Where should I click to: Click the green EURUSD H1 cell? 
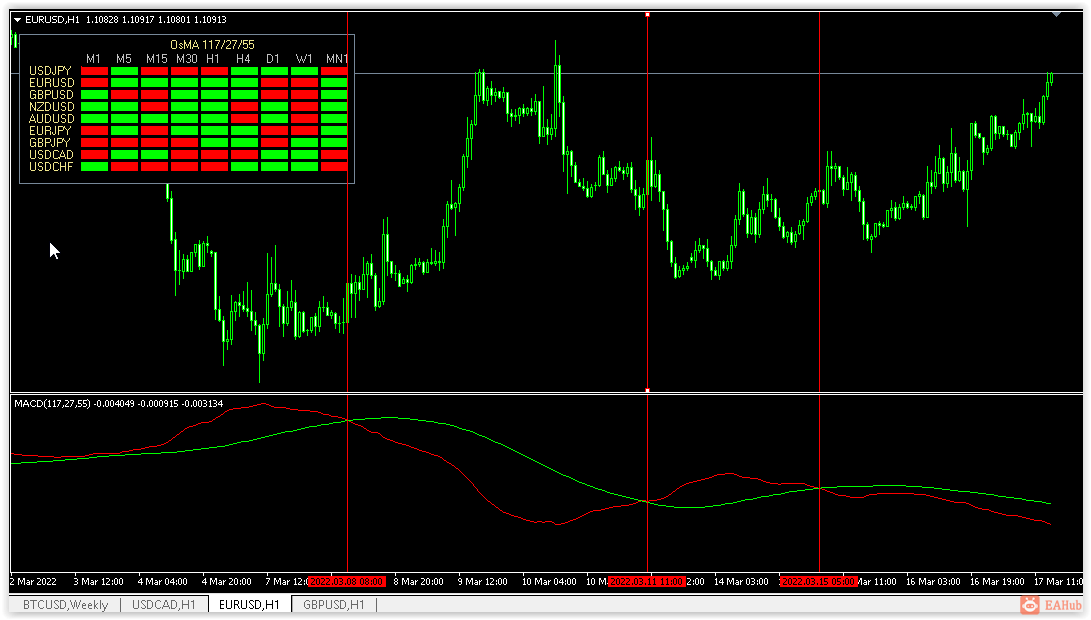point(214,83)
